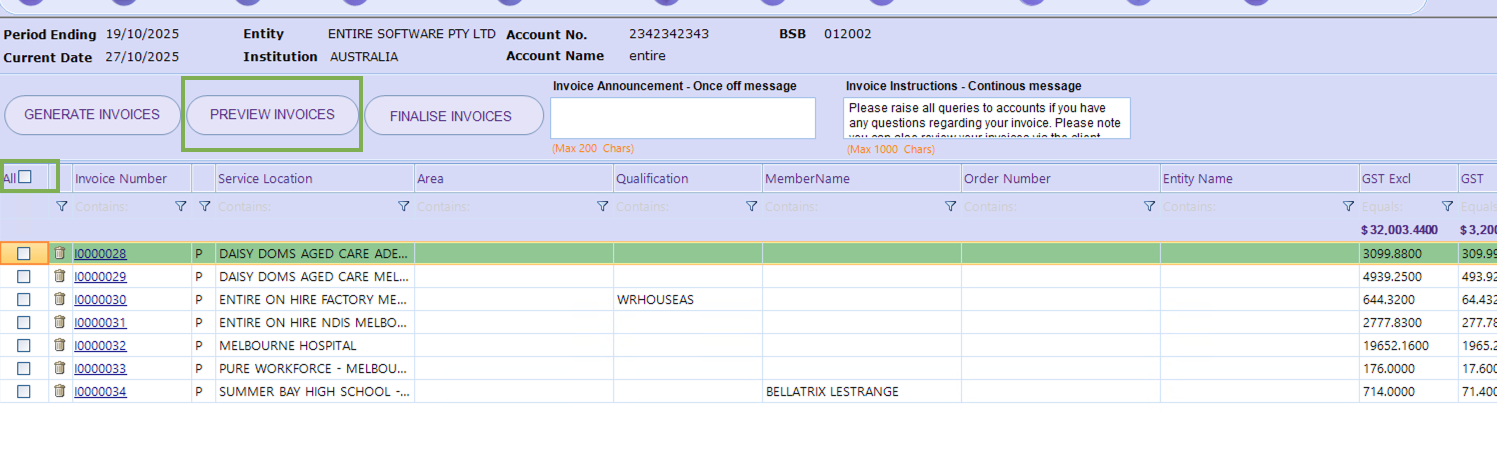This screenshot has height=468, width=1497.
Task: Delete invoice I0000030 using trash icon
Action: point(59,299)
